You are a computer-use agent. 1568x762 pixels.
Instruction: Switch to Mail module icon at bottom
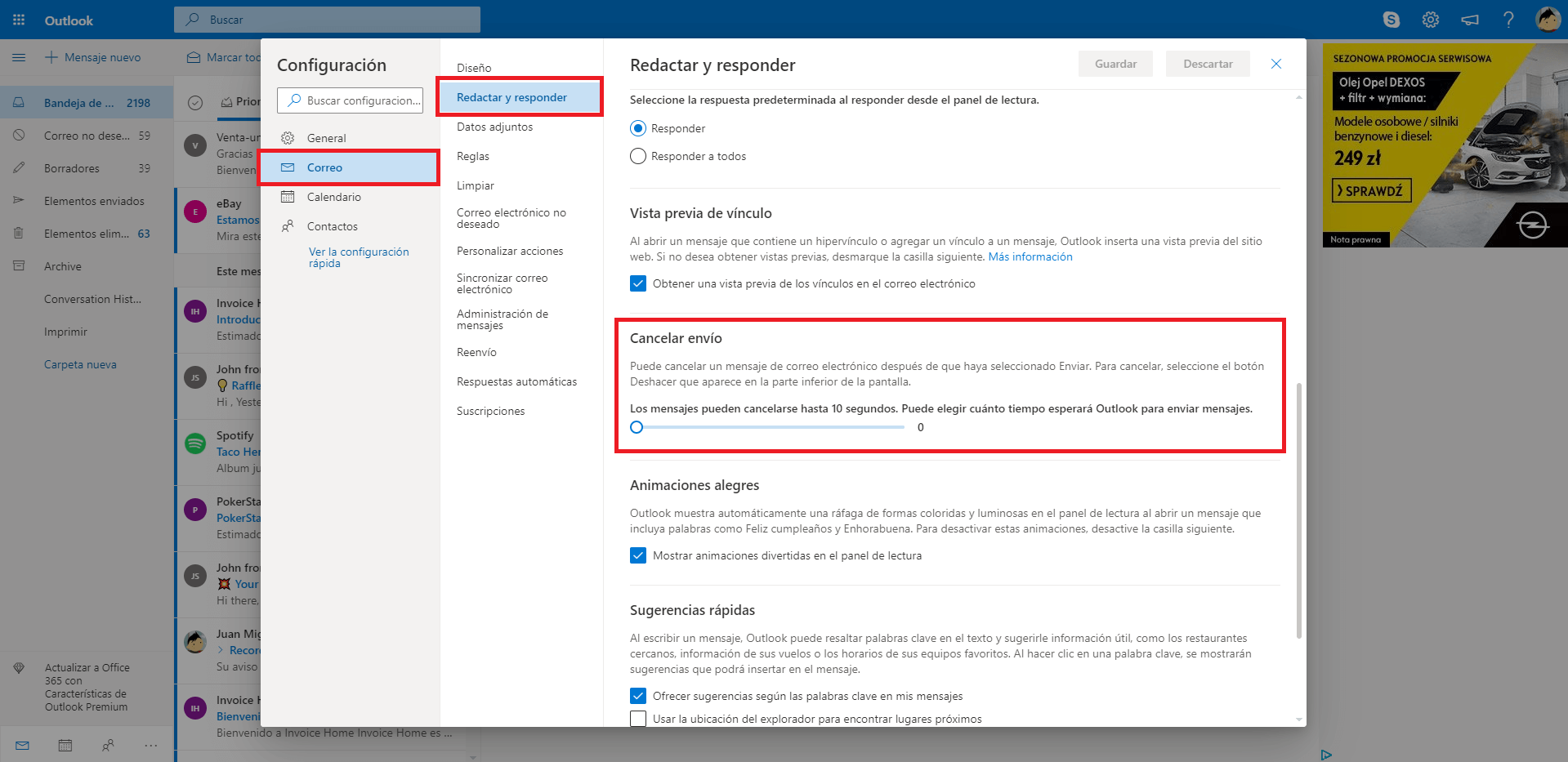coord(22,745)
